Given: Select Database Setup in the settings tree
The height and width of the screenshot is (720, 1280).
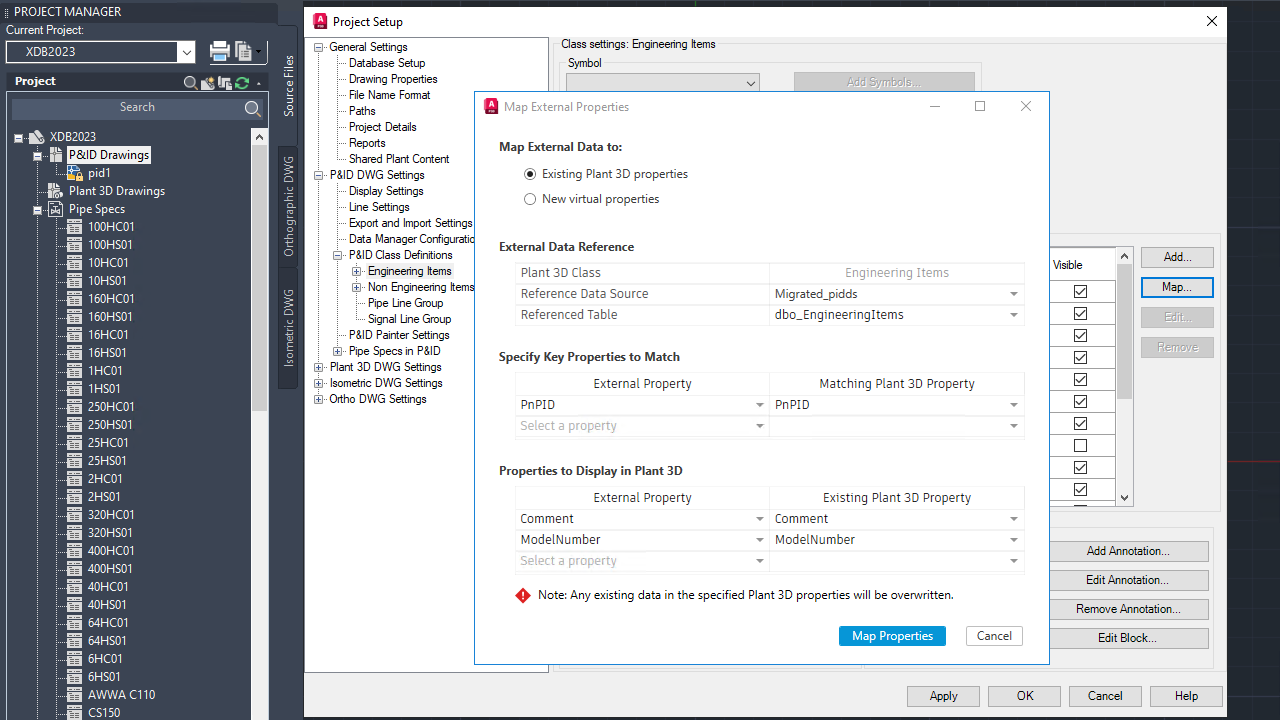Looking at the screenshot, I should pyautogui.click(x=387, y=63).
